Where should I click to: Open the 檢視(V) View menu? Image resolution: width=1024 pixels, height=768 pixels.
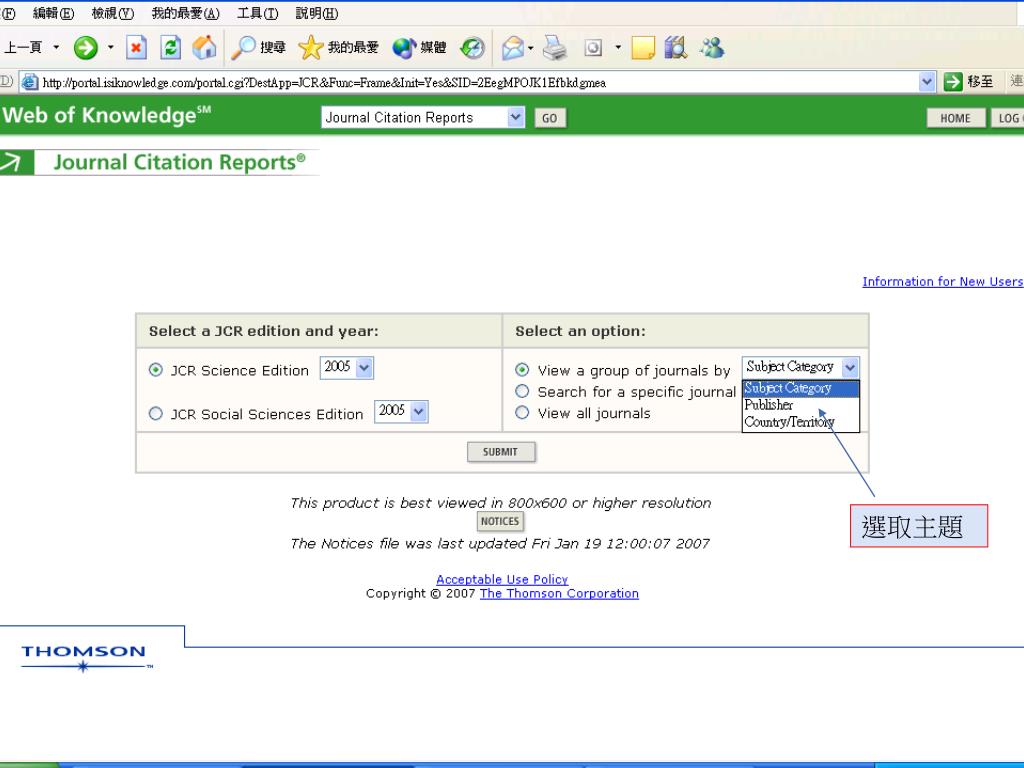[112, 14]
